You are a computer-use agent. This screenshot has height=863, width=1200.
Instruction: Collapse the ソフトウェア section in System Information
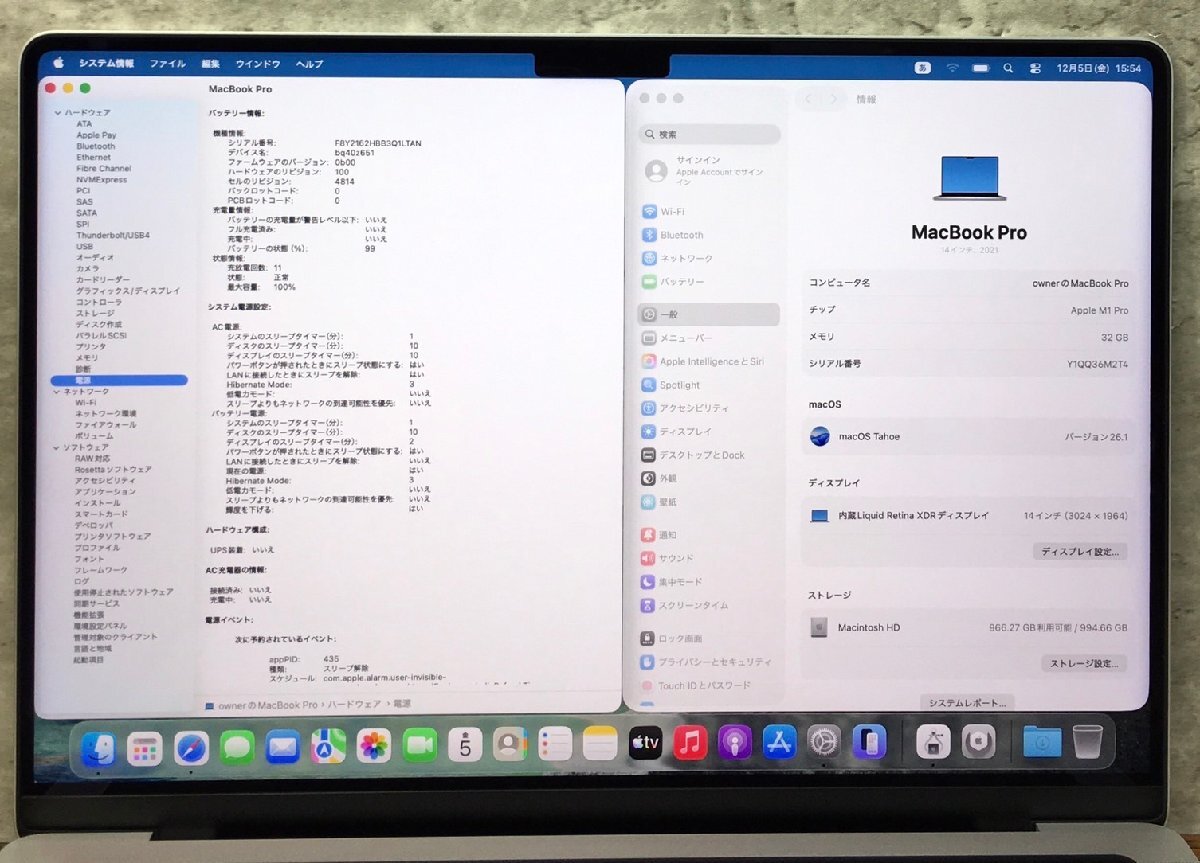point(58,447)
